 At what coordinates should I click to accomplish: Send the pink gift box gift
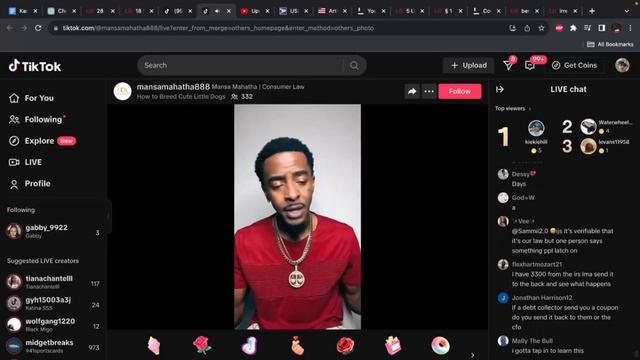pyautogui.click(x=393, y=345)
